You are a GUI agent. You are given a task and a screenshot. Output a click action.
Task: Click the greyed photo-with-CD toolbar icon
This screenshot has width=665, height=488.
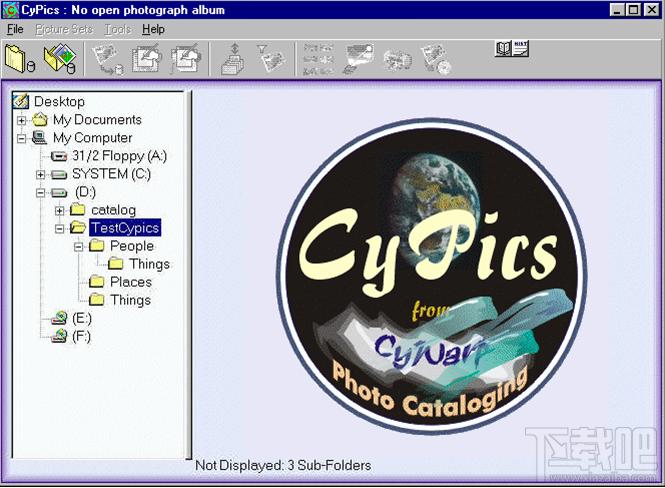pyautogui.click(x=436, y=60)
